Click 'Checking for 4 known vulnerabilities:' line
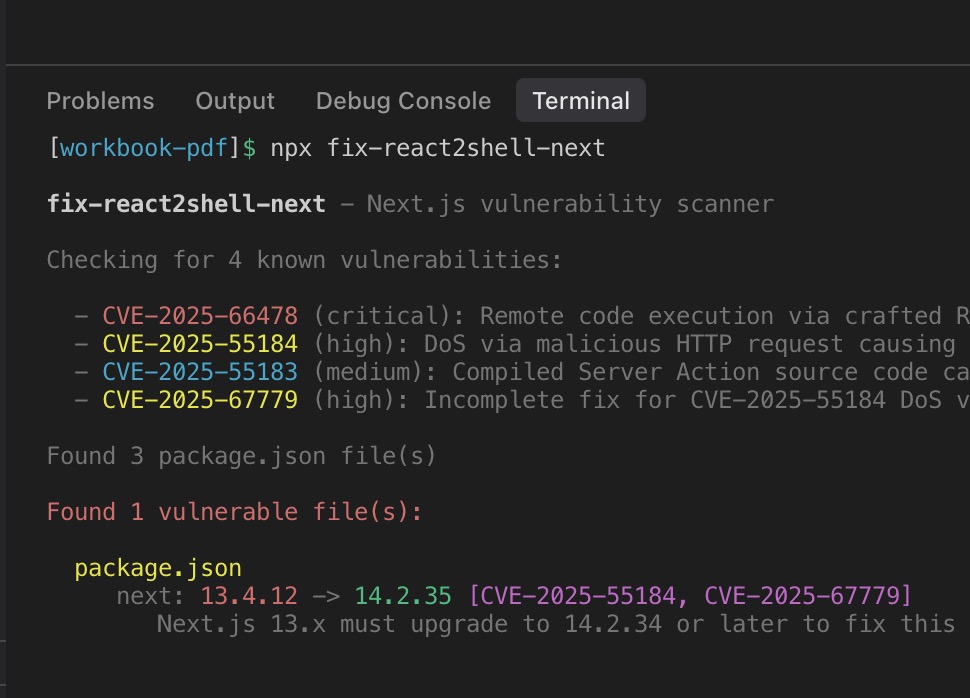 coord(304,260)
